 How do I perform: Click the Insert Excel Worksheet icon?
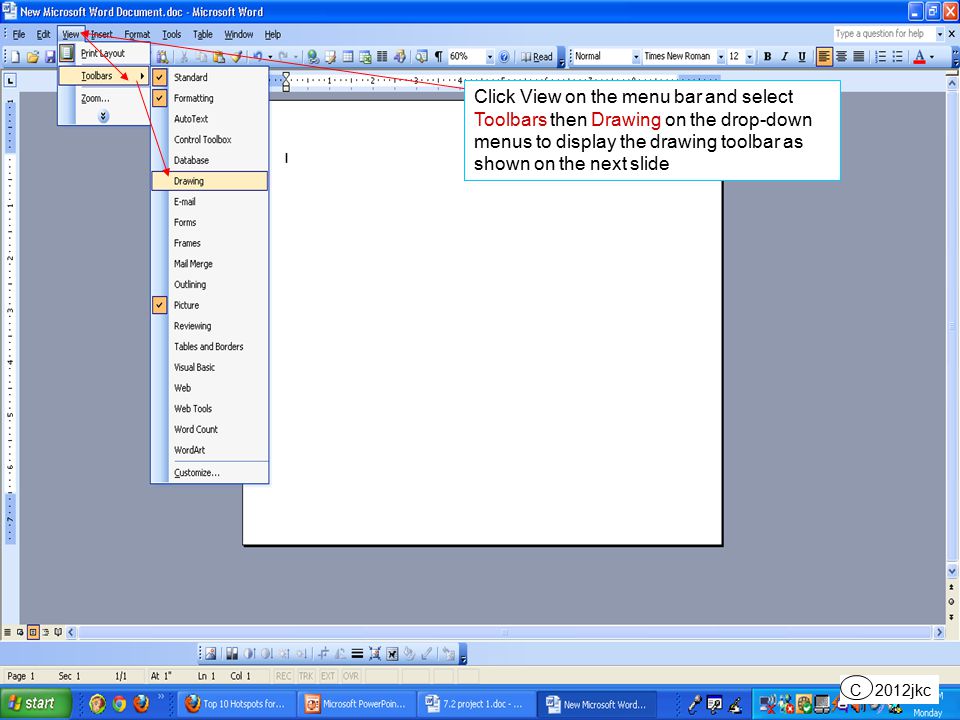pyautogui.click(x=365, y=57)
